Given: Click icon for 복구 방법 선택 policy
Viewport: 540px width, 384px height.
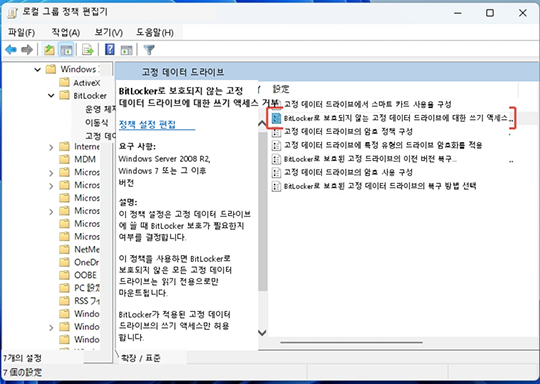Looking at the screenshot, I should [x=276, y=186].
